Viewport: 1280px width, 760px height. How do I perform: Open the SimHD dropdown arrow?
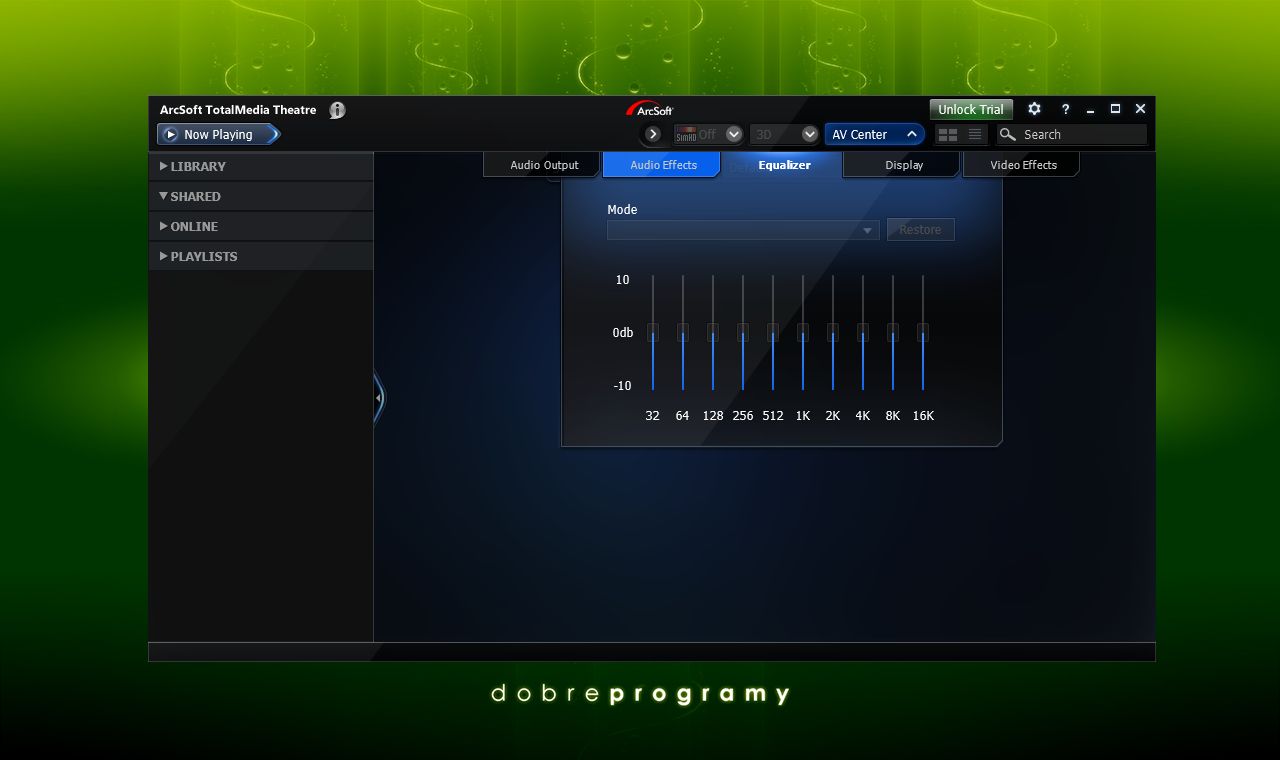pyautogui.click(x=734, y=134)
